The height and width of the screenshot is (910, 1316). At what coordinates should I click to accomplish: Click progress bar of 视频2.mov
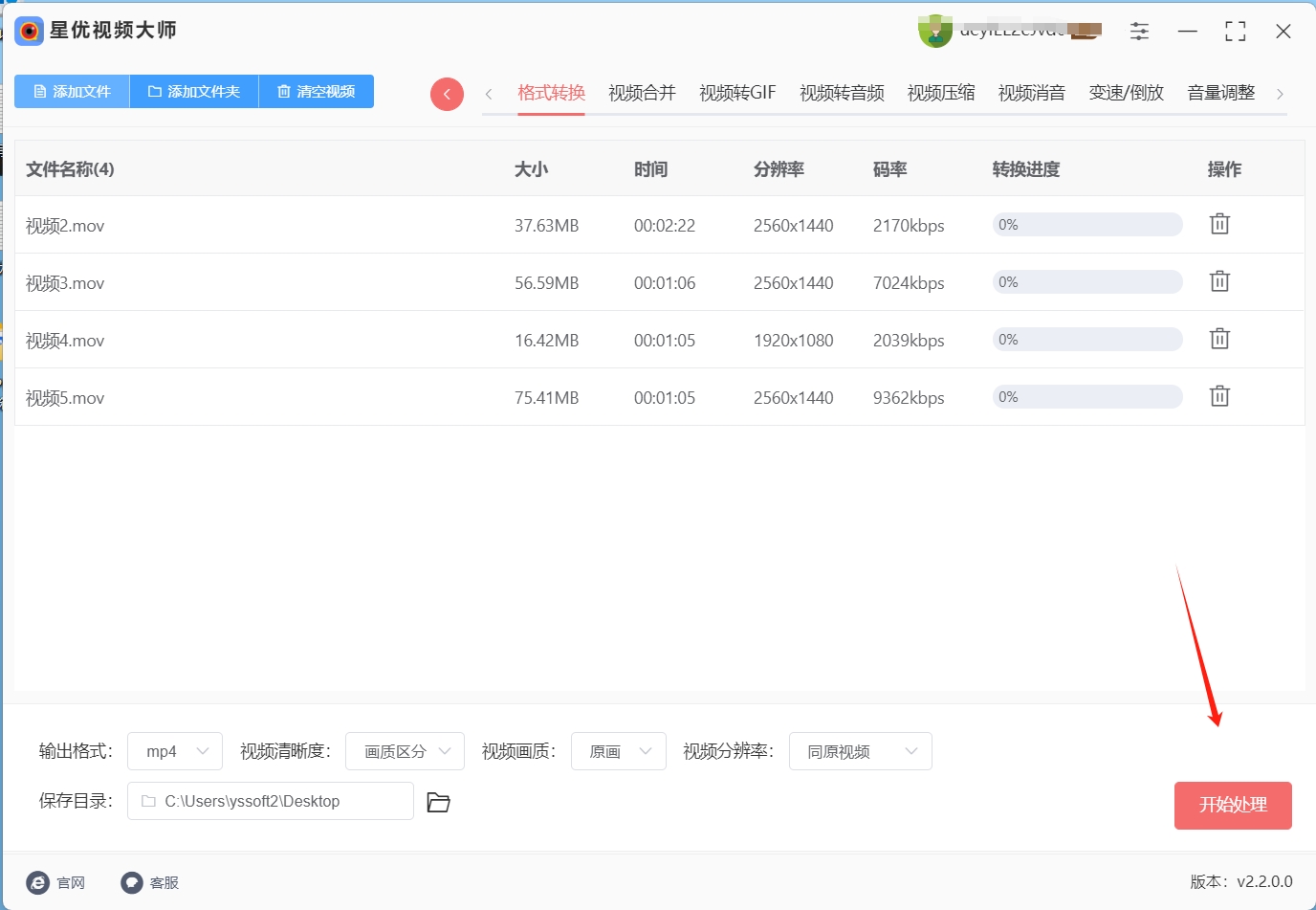[1087, 225]
